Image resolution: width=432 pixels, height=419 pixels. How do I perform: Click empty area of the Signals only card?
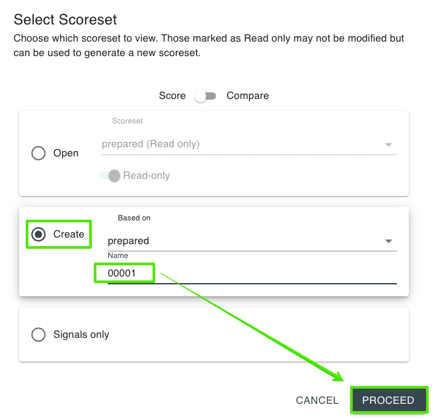point(260,334)
